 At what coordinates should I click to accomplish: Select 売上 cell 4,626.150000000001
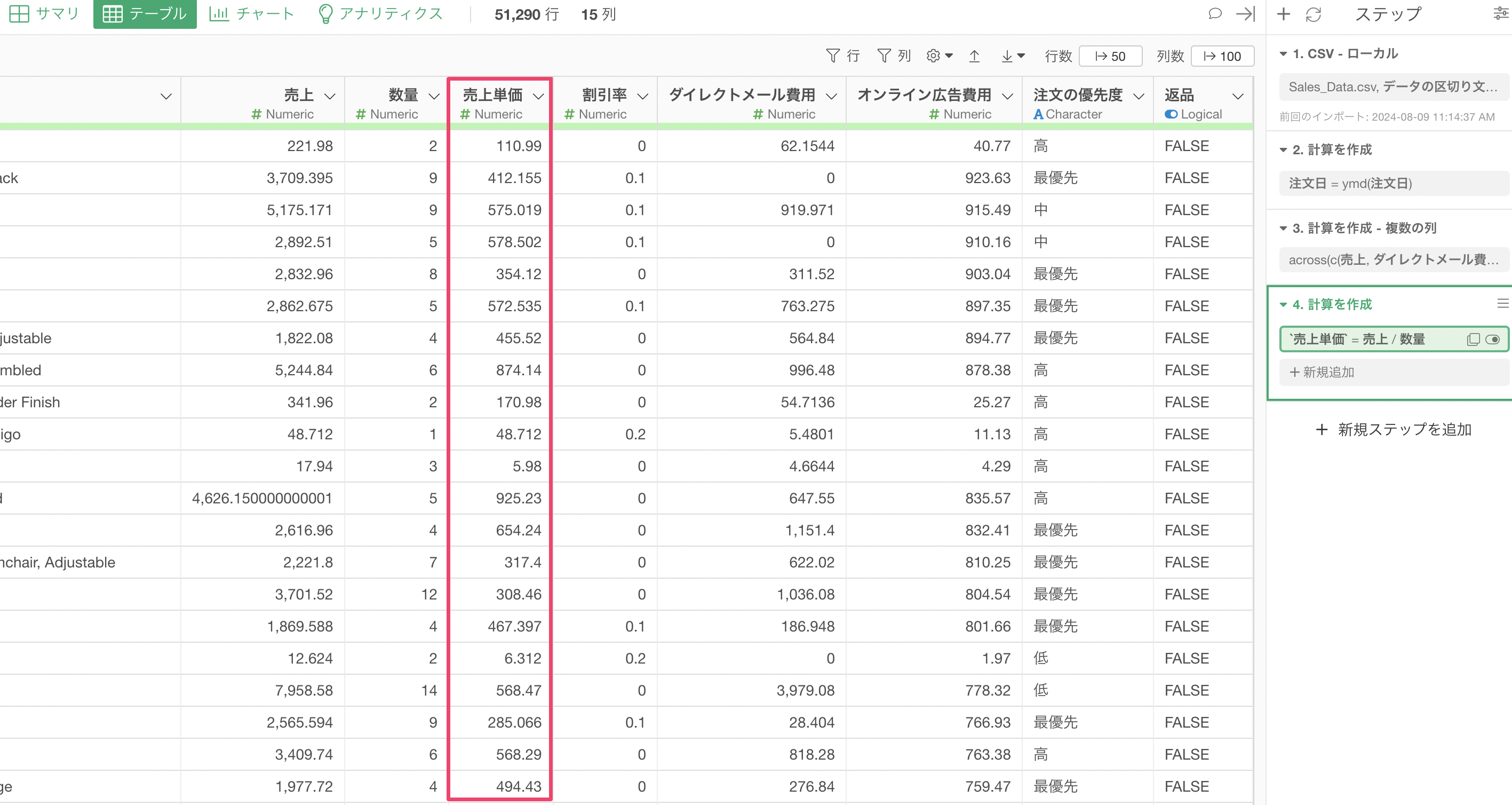[262, 499]
